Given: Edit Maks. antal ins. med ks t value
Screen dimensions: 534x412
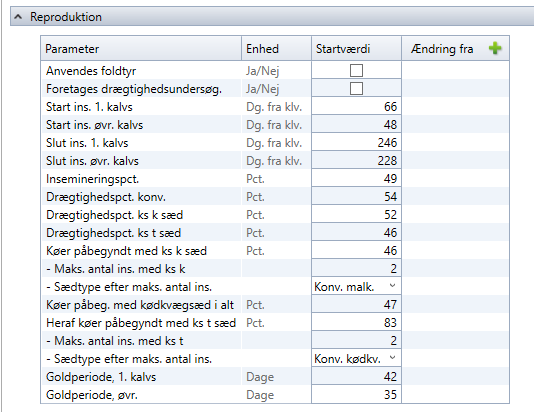Looking at the screenshot, I should click(356, 340).
